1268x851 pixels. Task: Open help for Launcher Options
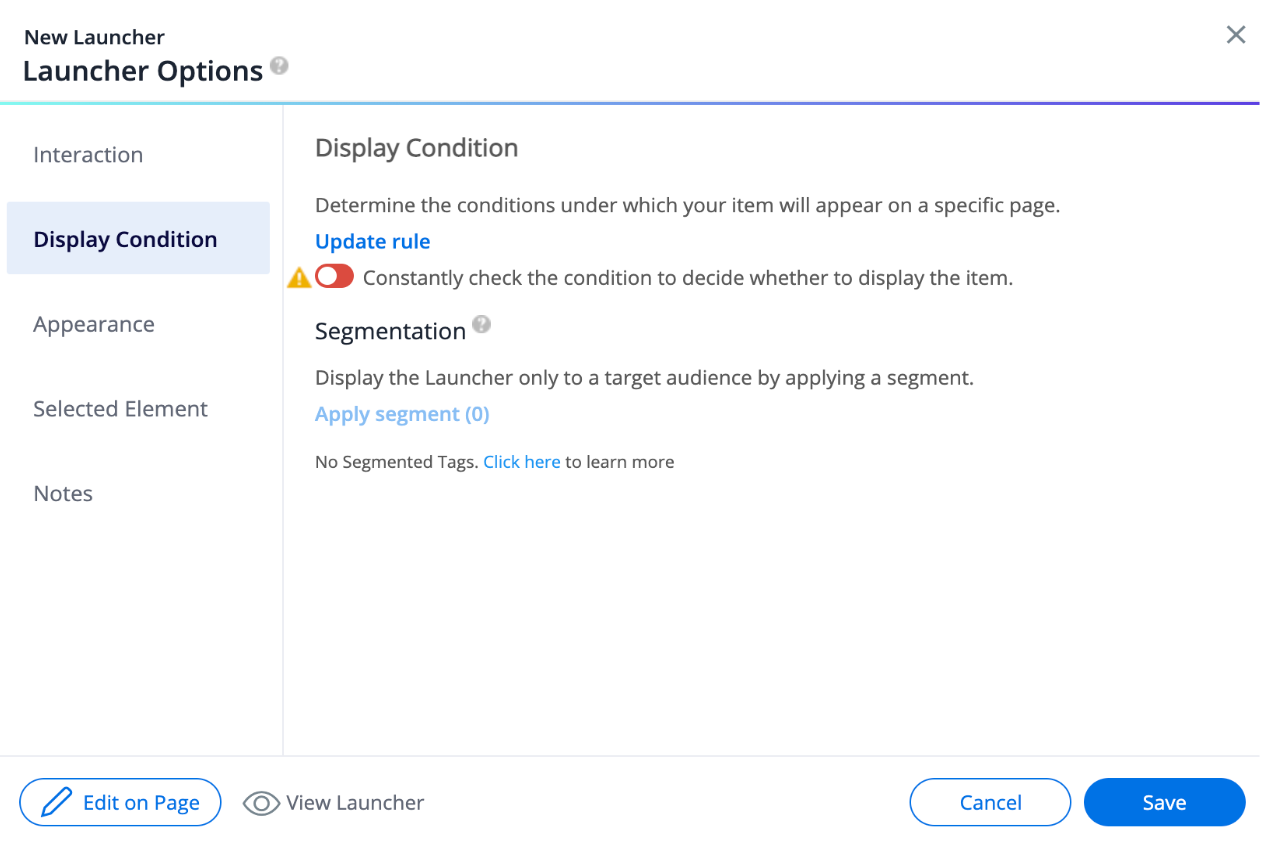pos(278,67)
